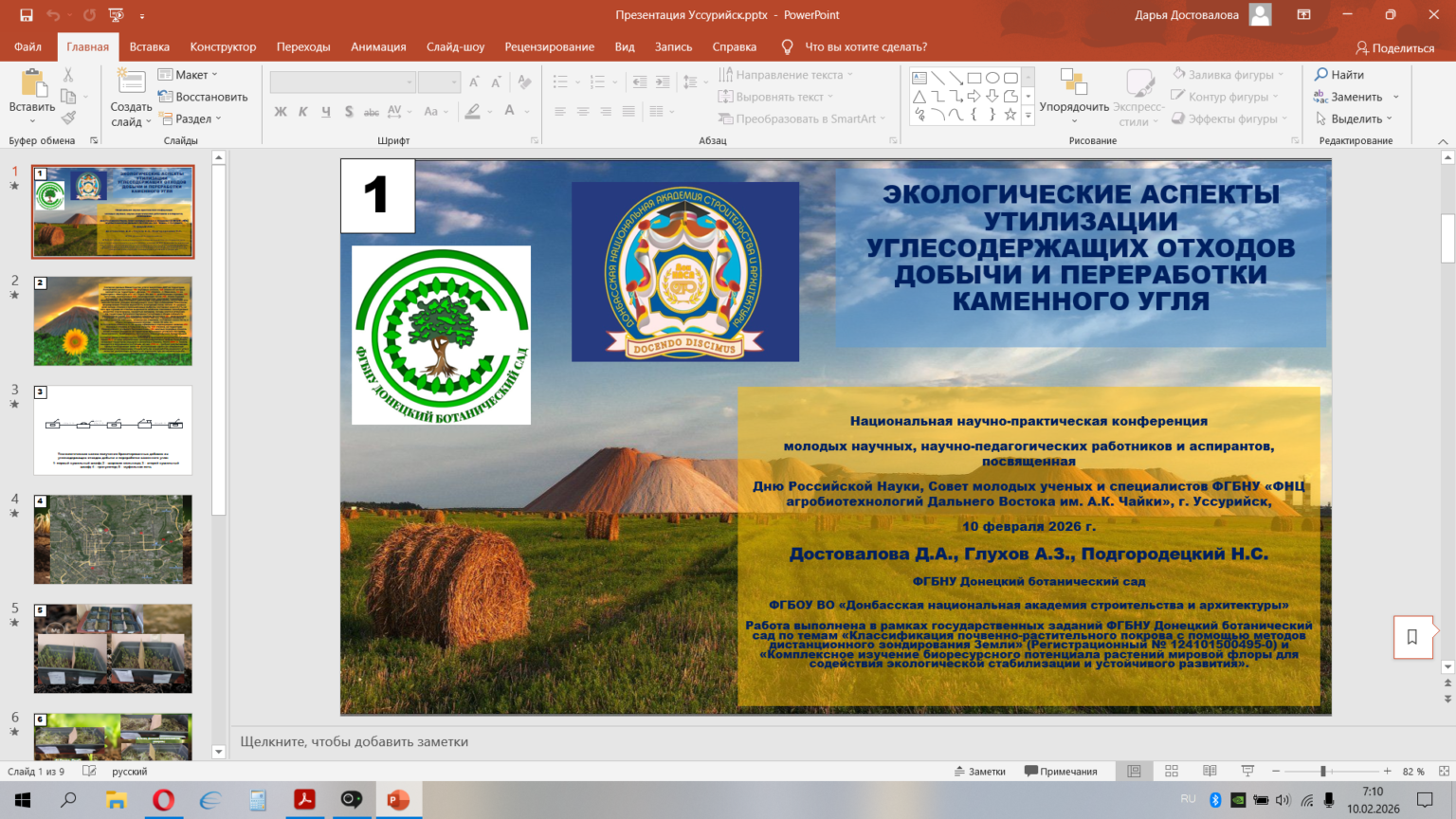The height and width of the screenshot is (819, 1456).
Task: Click the Создать слайд new slide icon
Action: click(131, 83)
